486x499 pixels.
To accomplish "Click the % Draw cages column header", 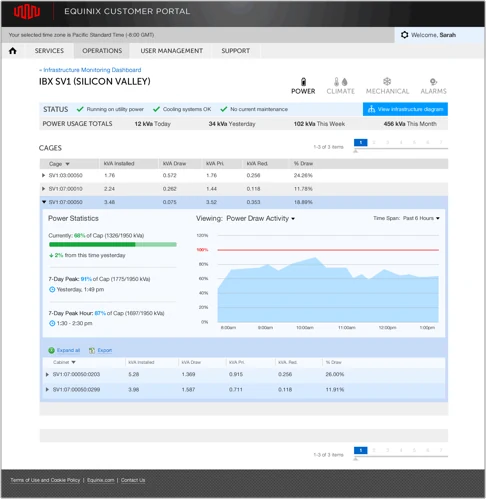I will [x=303, y=163].
